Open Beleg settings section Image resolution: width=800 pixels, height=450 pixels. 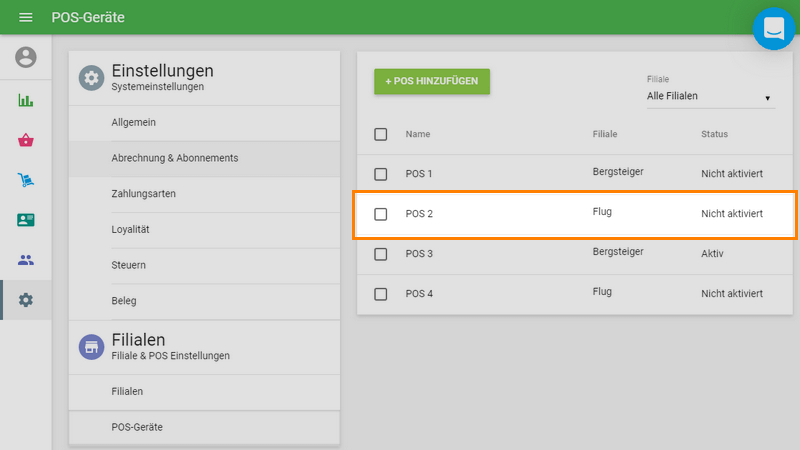click(x=204, y=301)
